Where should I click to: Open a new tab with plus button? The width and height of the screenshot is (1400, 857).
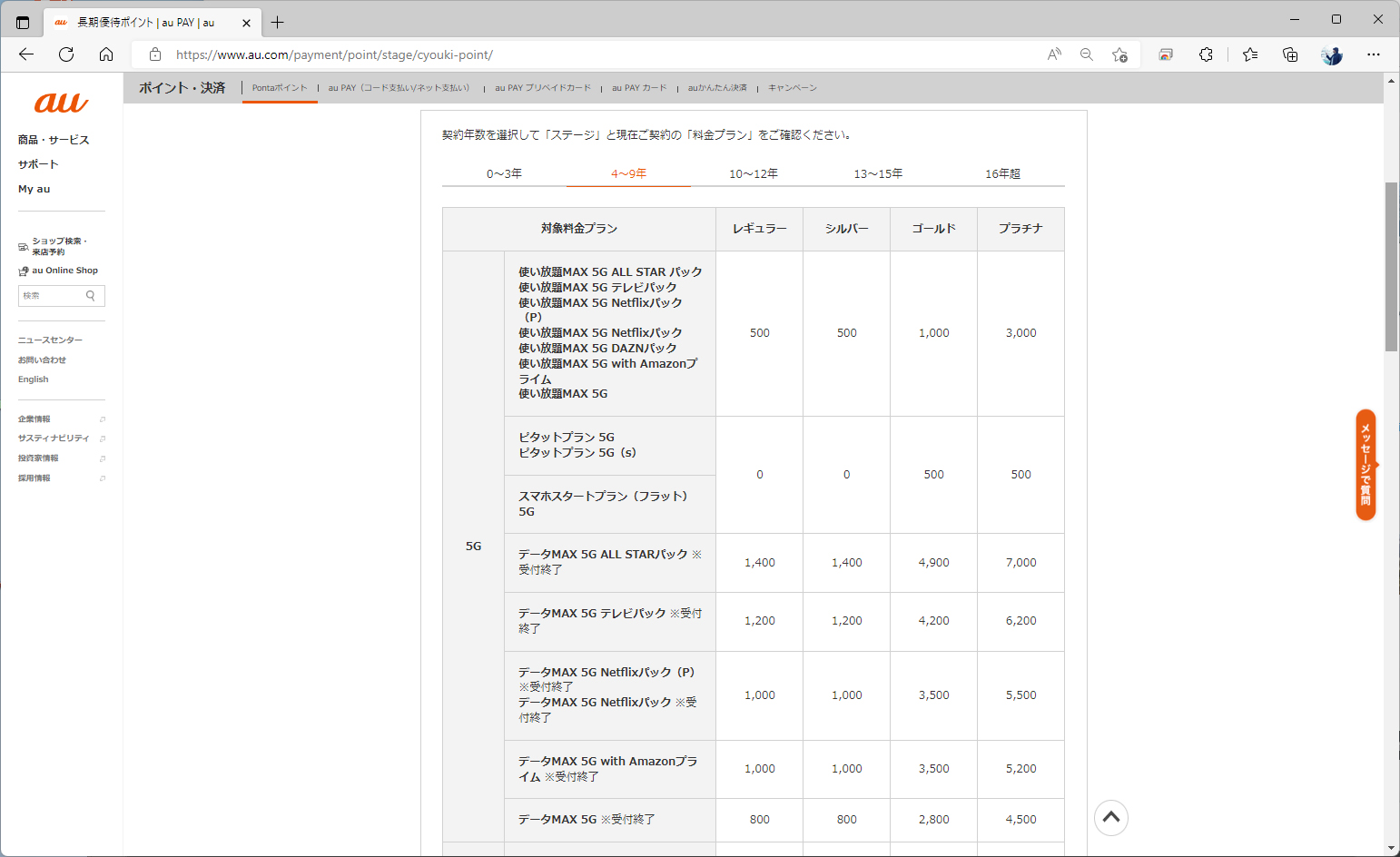pyautogui.click(x=277, y=22)
